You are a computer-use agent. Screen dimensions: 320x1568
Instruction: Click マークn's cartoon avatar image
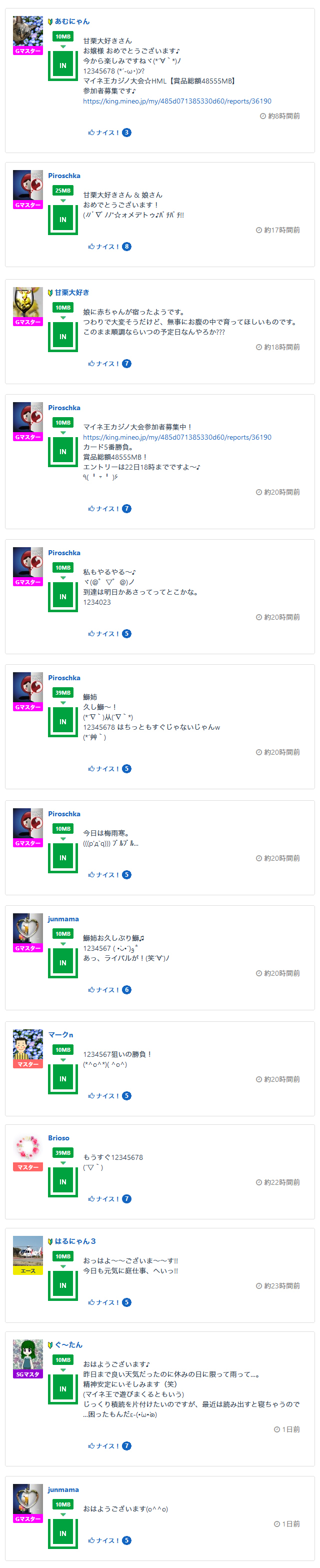coord(27,1044)
